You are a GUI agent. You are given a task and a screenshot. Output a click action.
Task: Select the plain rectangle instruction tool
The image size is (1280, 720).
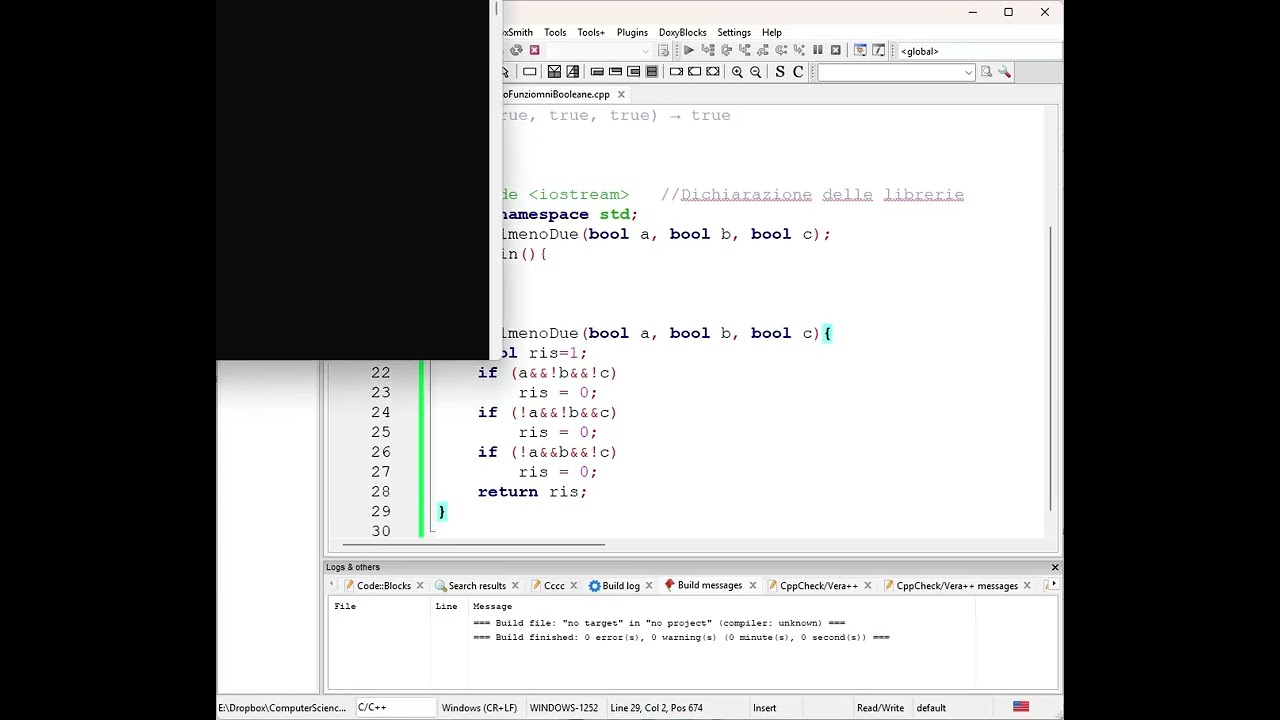pos(530,72)
